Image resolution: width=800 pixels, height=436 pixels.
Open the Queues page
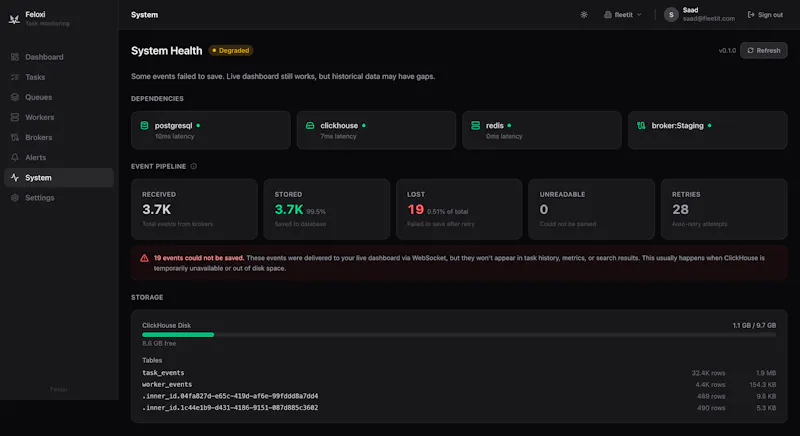tap(59, 97)
